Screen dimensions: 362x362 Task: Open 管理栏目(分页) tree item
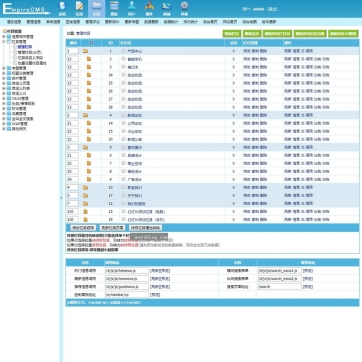30,52
